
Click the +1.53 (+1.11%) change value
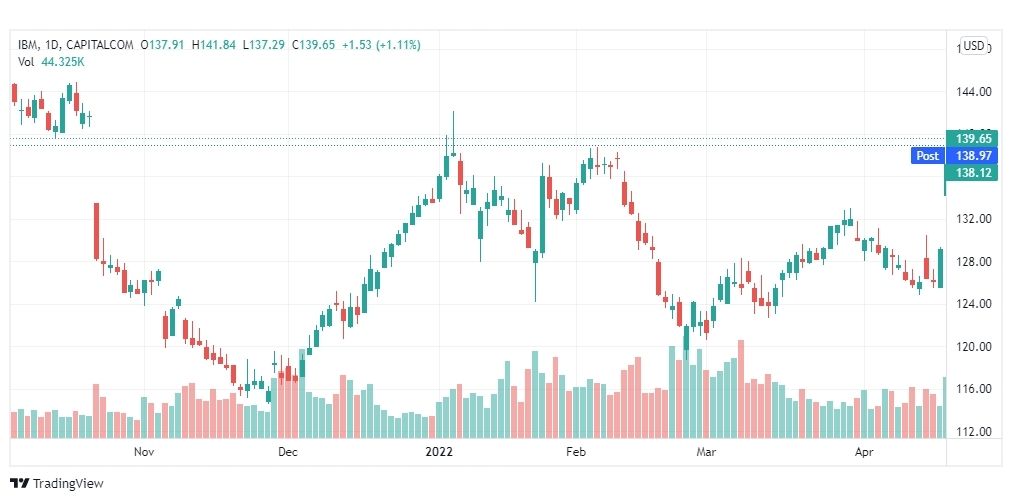click(381, 45)
